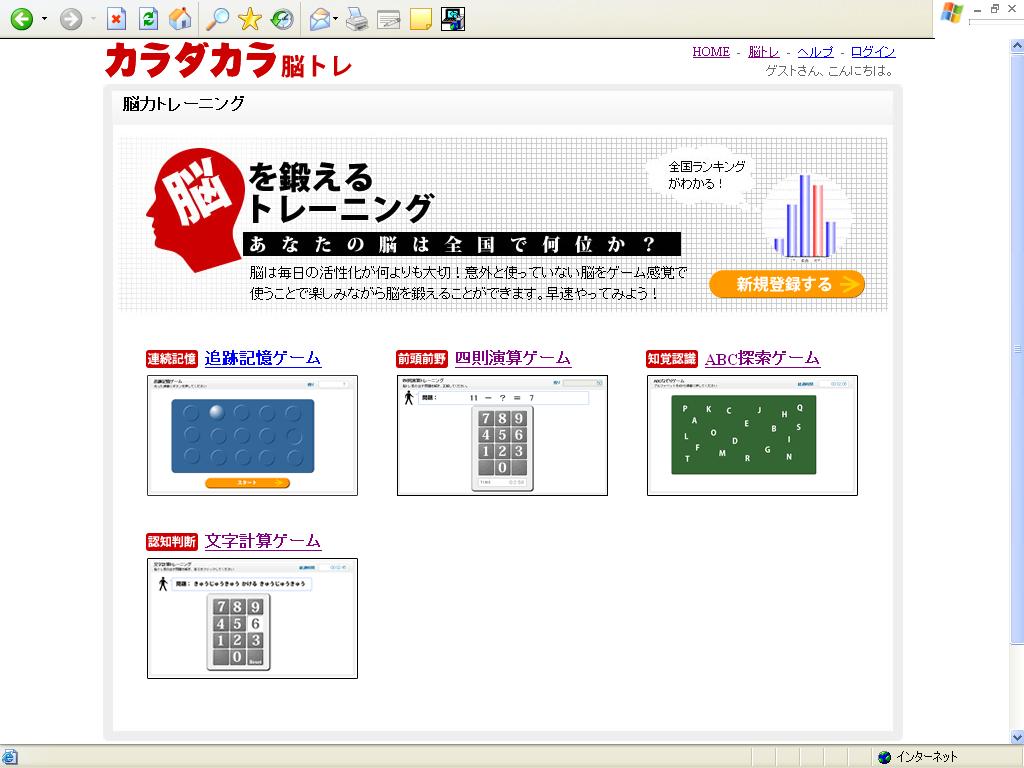Click the あなたの脳は全国で何位か？ black banner text
Viewport: 1024px width, 768px height.
(462, 244)
